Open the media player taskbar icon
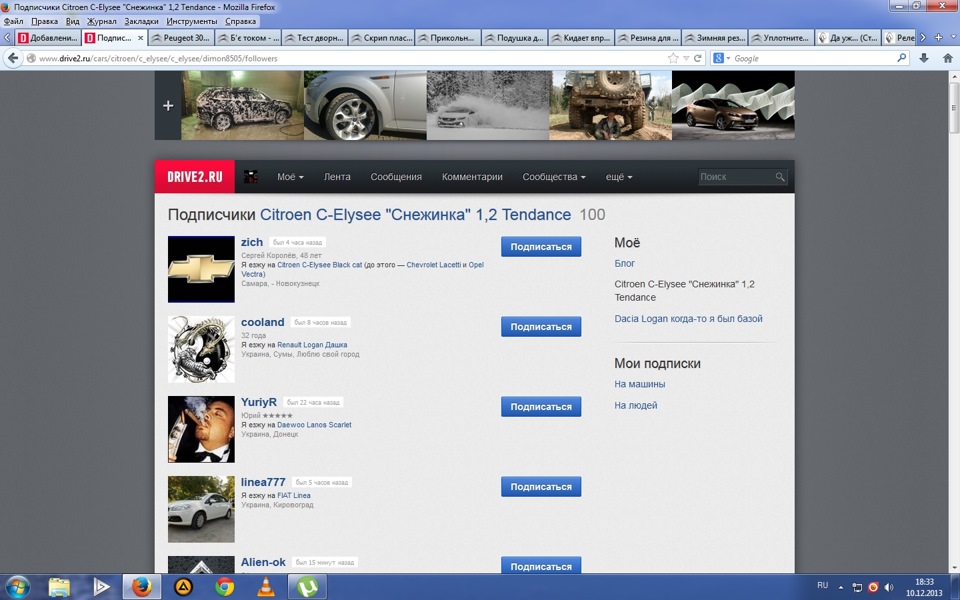 pos(100,587)
